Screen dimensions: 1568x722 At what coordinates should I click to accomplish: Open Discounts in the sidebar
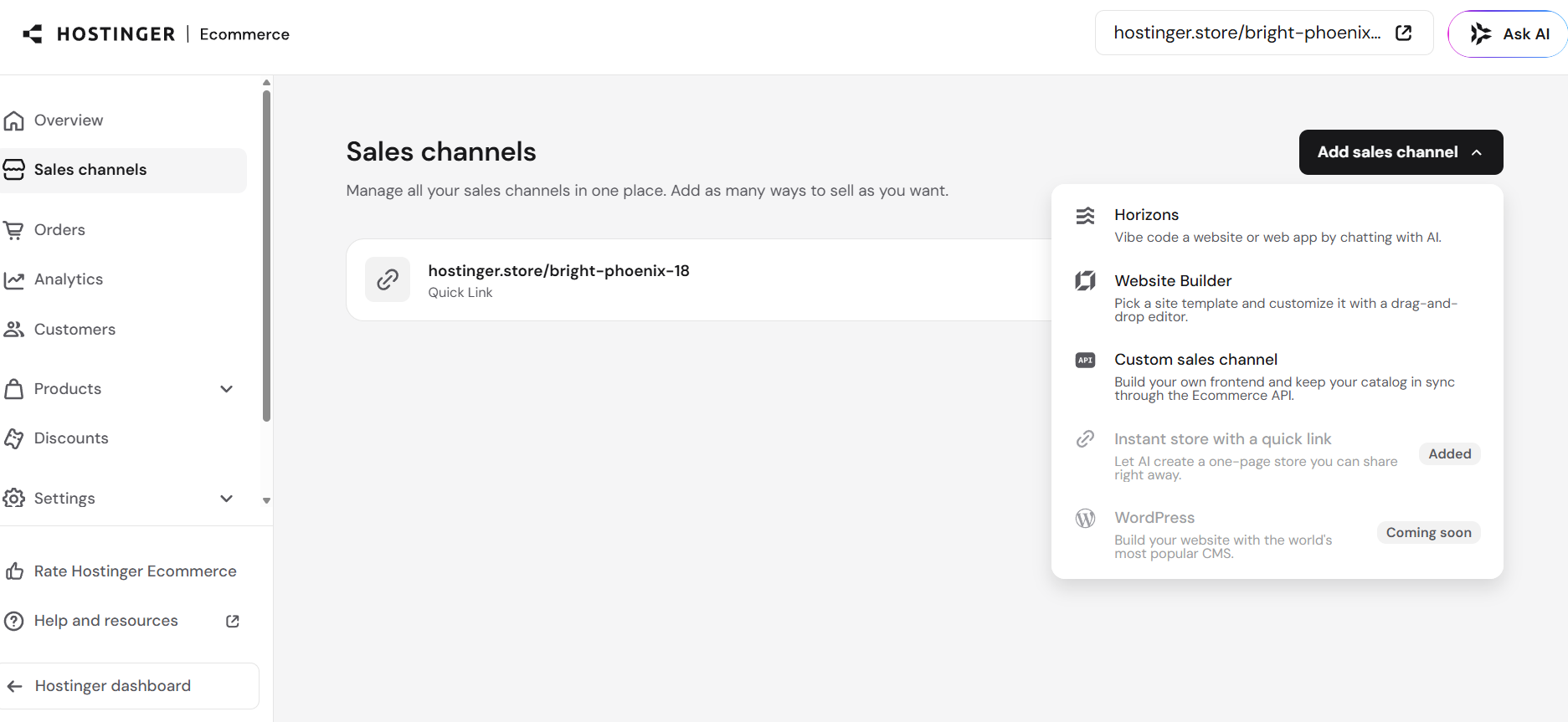click(124, 438)
